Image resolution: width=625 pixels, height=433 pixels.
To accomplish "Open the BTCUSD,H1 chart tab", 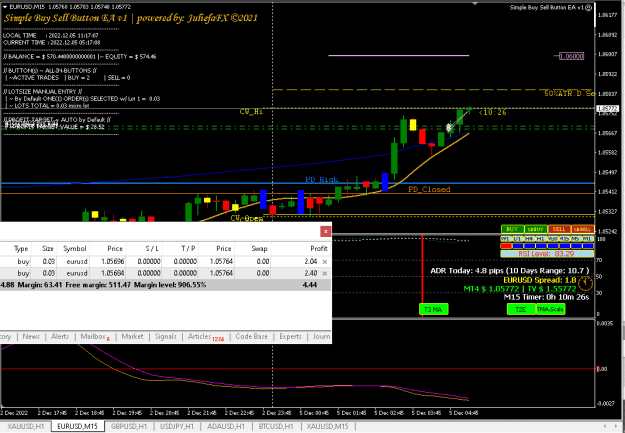I will click(275, 426).
